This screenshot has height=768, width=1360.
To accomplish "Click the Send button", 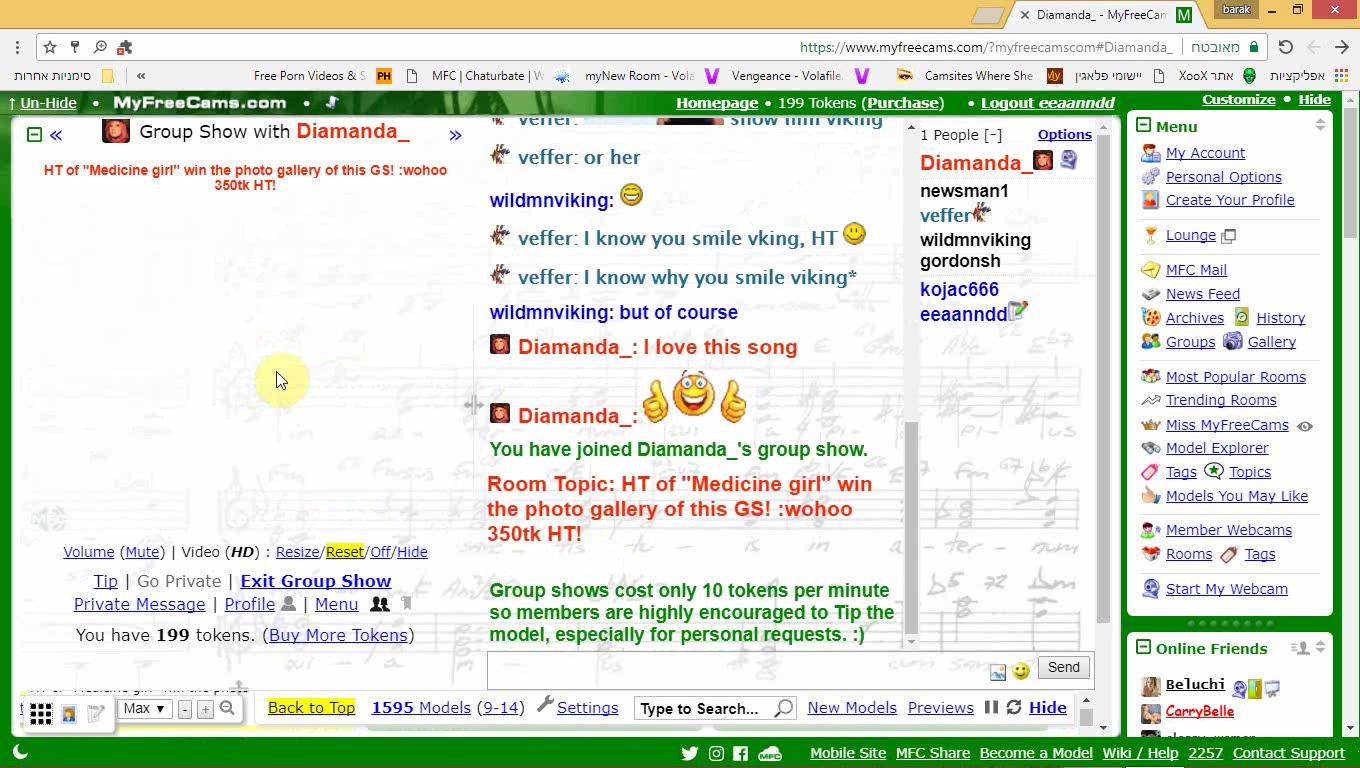I will 1063,668.
